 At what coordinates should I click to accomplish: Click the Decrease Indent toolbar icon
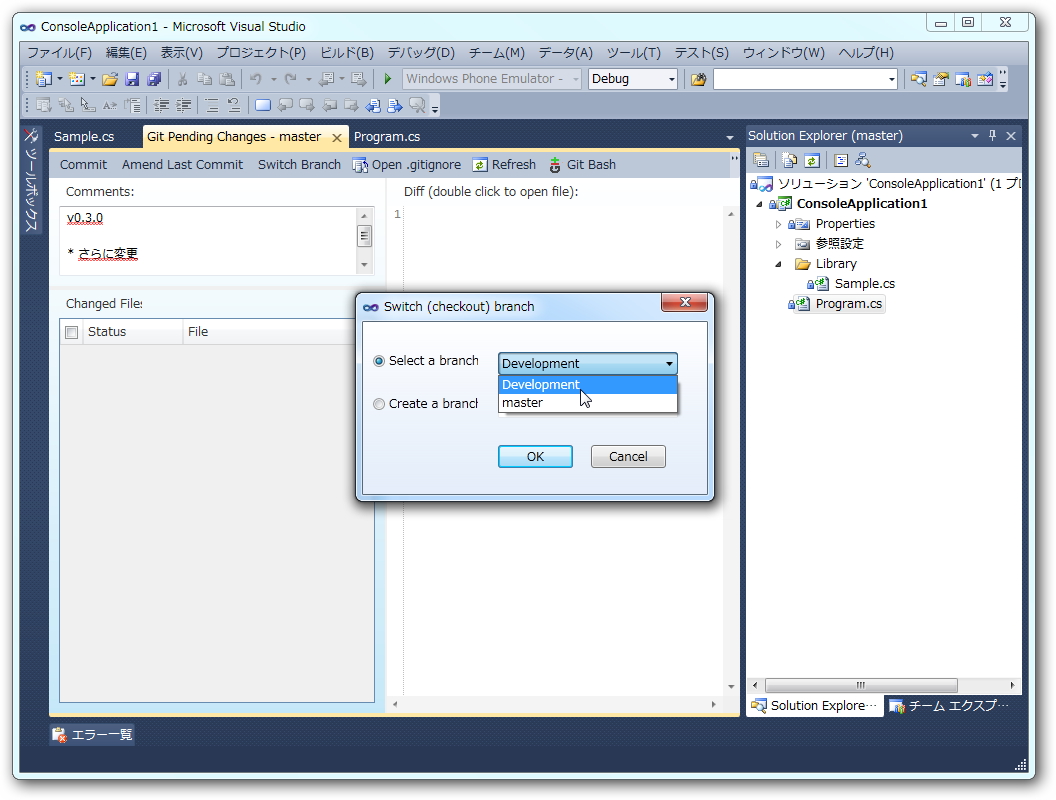pos(162,105)
